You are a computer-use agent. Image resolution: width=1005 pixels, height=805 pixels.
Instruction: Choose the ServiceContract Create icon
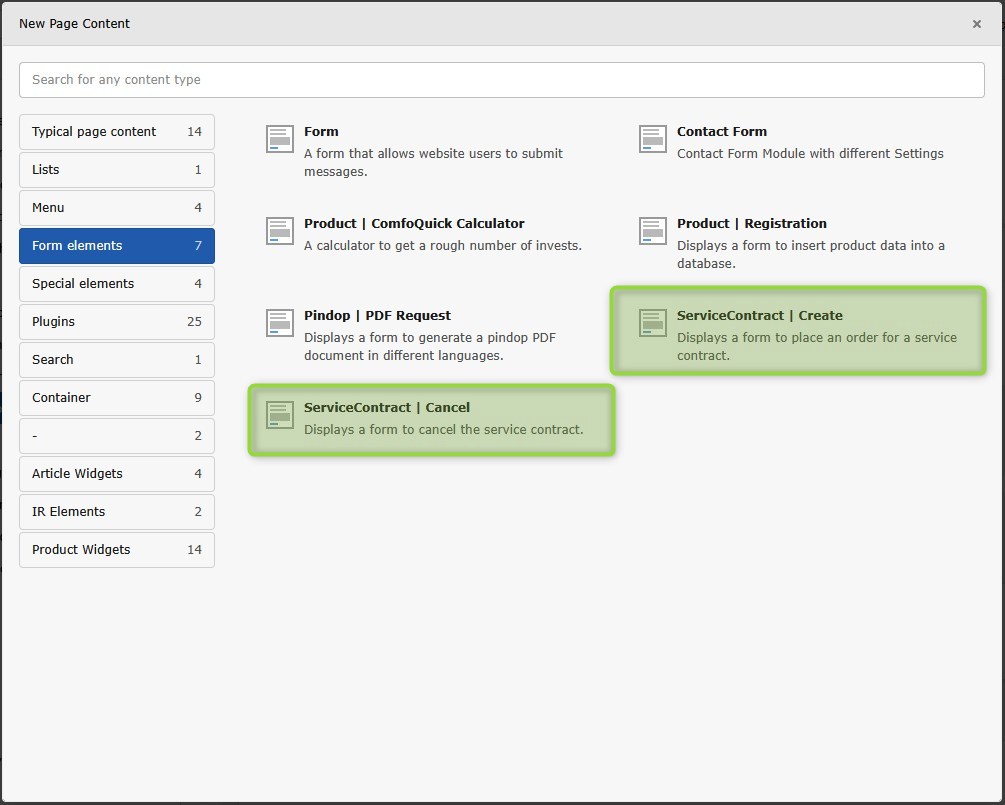point(653,323)
